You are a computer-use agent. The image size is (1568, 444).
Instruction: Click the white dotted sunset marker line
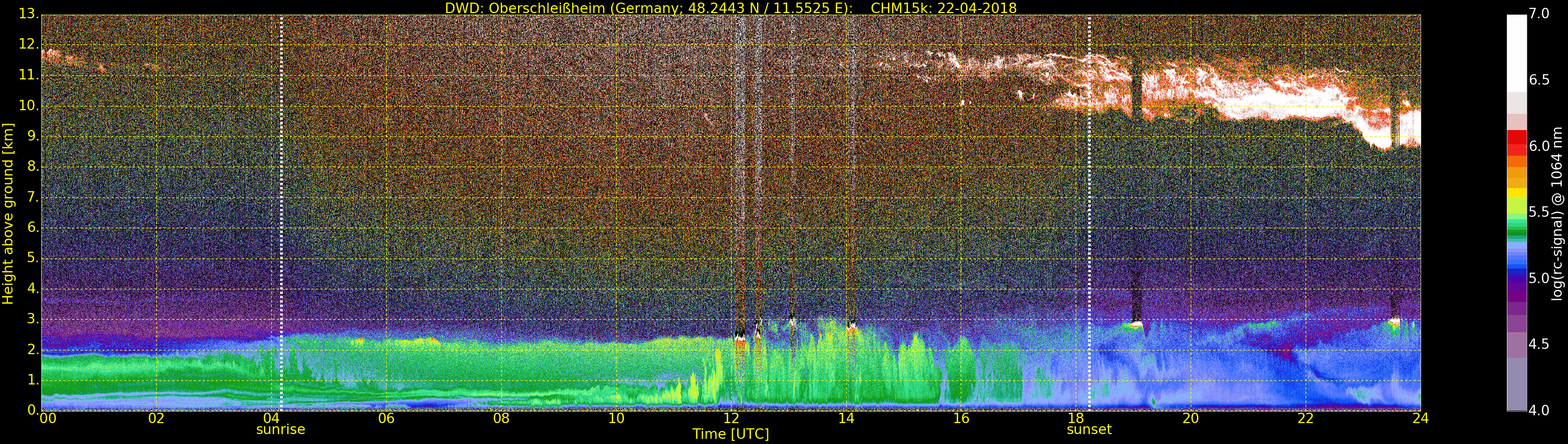pyautogui.click(x=1089, y=213)
